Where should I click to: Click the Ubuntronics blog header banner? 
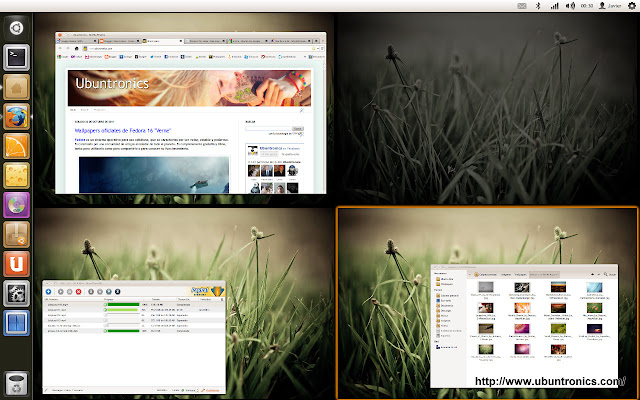[189, 88]
